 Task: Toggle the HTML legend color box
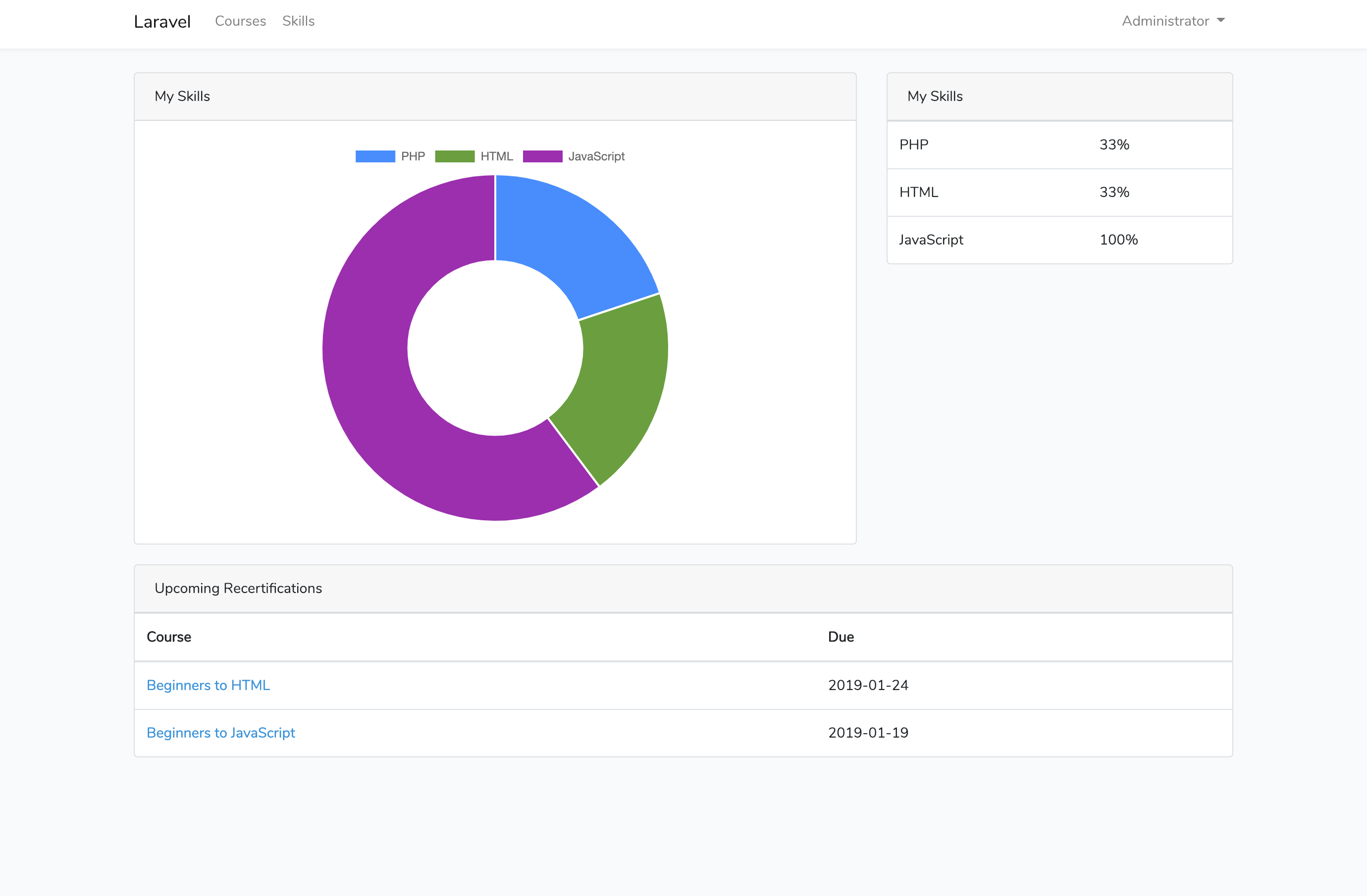pyautogui.click(x=454, y=156)
